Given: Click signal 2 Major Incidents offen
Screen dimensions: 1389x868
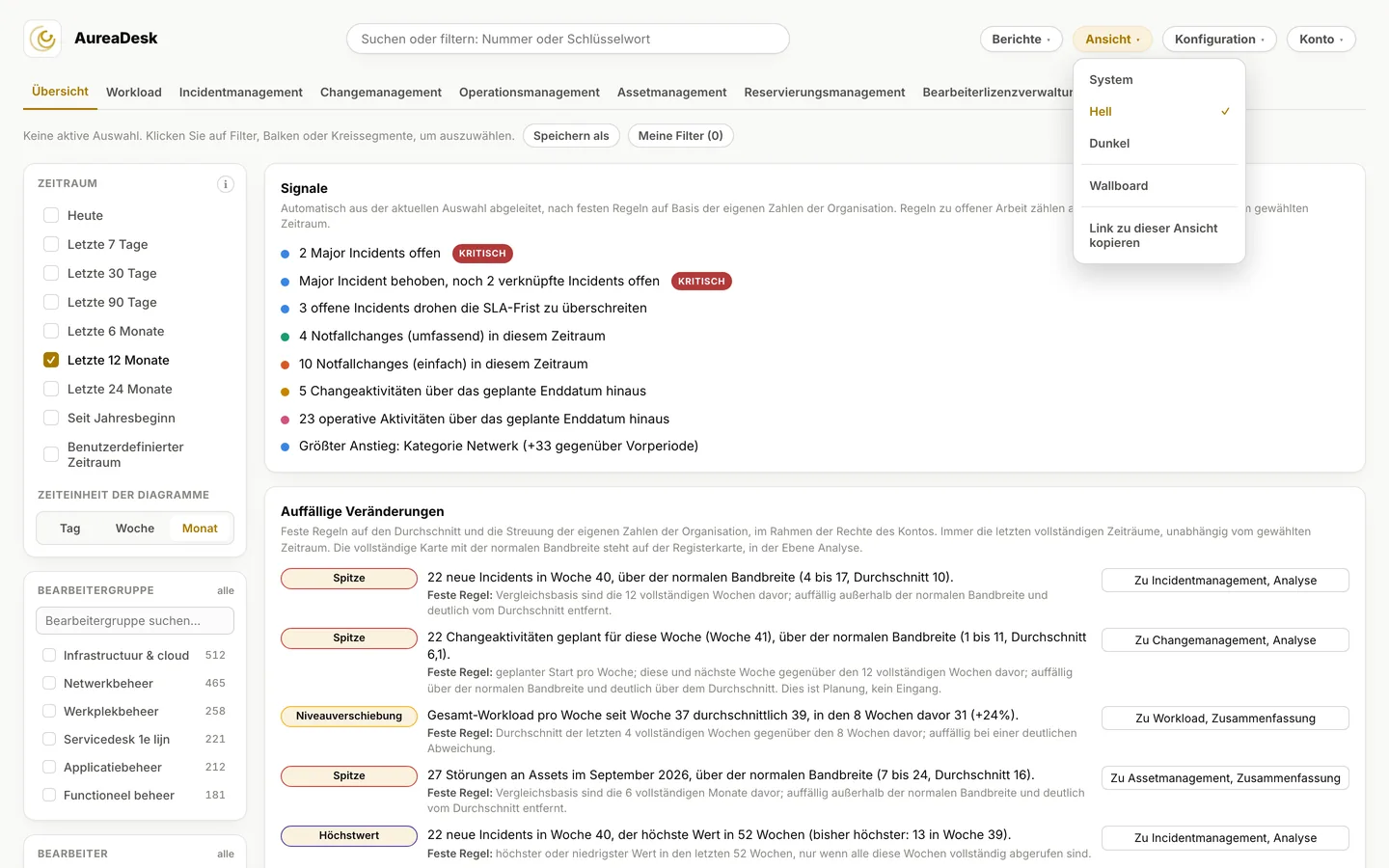Looking at the screenshot, I should pos(369,254).
